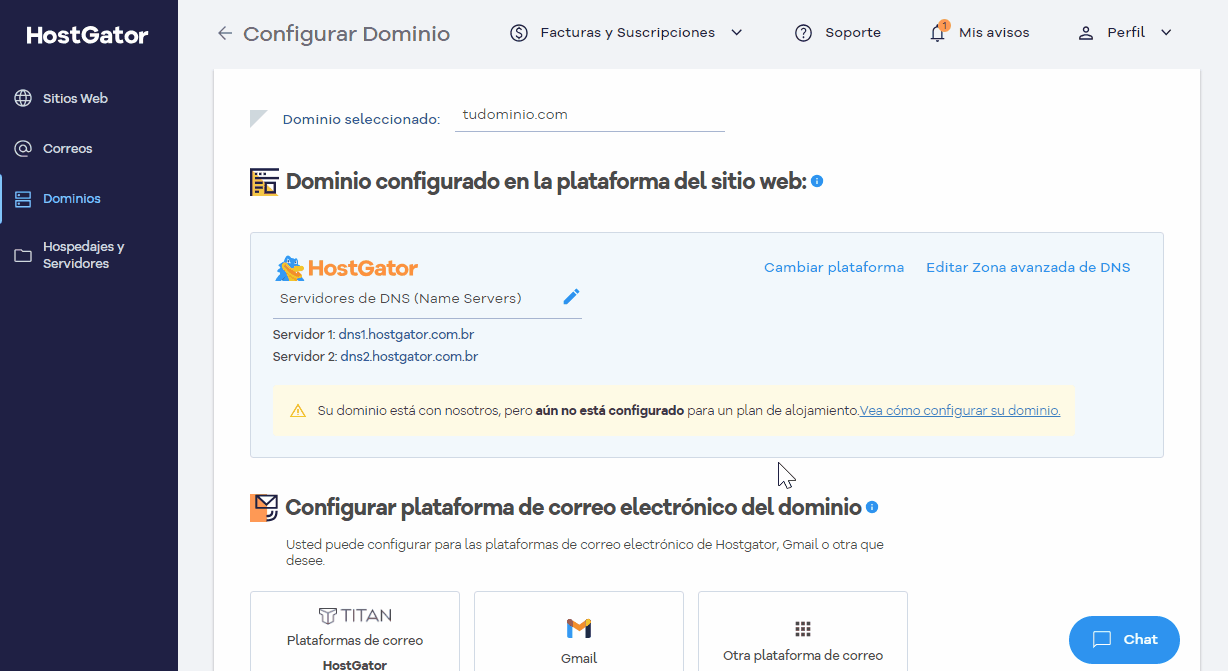
Task: Click the Configurar Dominio page title
Action: 347,34
